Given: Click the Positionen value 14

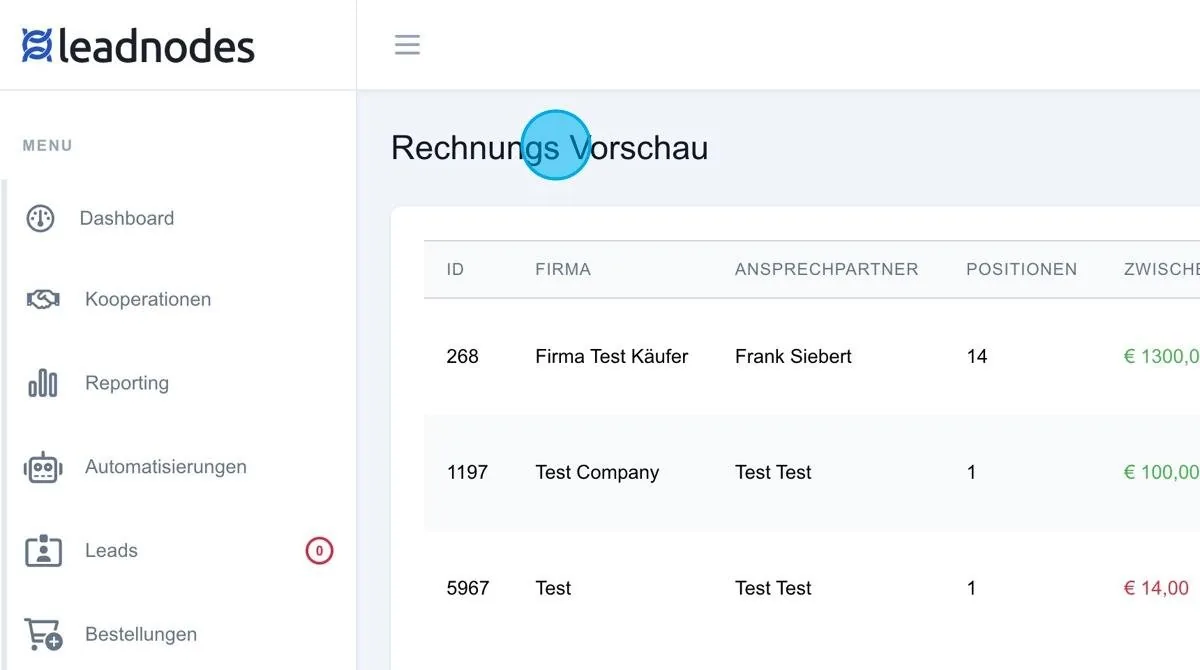Looking at the screenshot, I should click(x=977, y=356).
